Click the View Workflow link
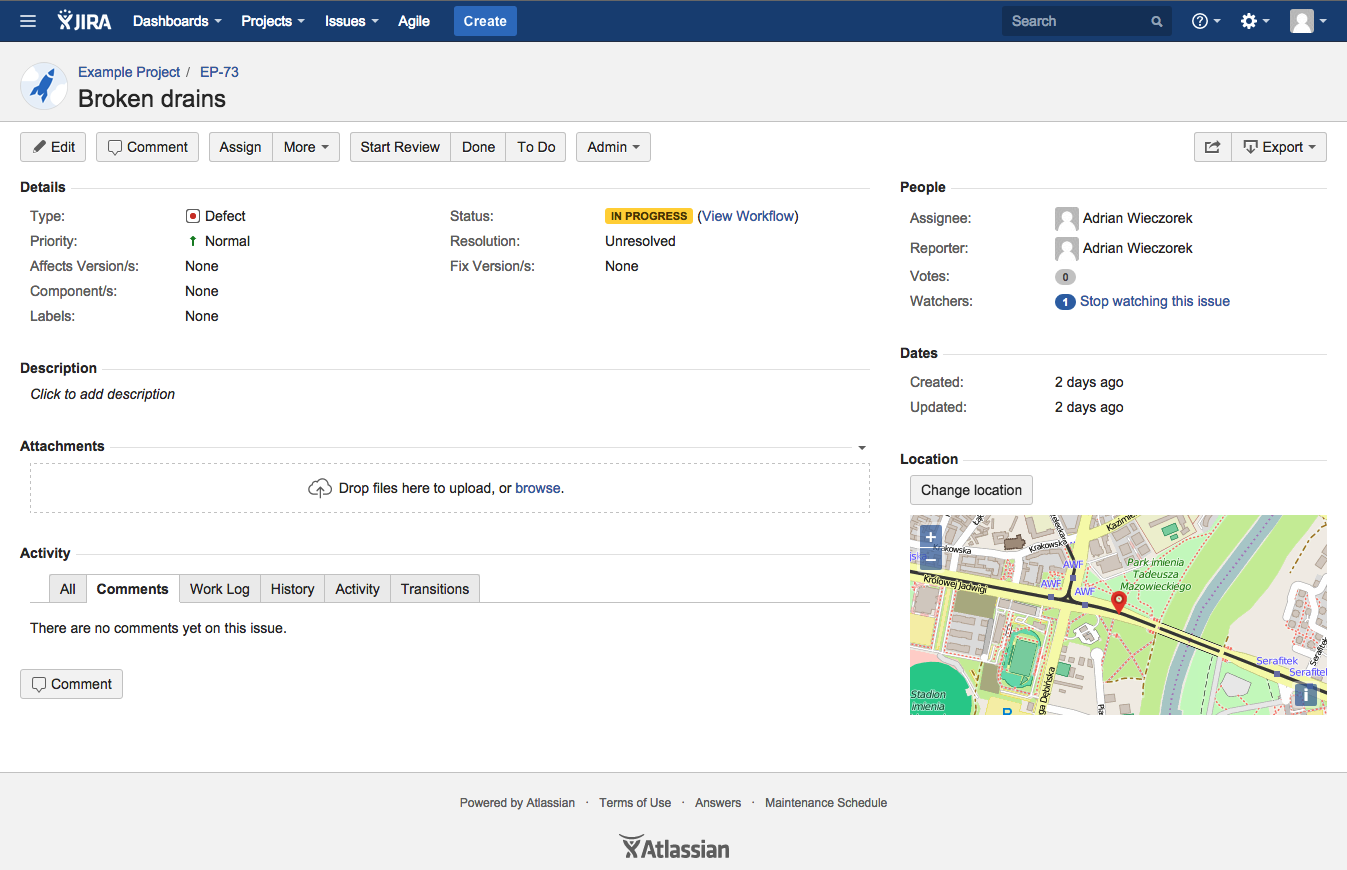The width and height of the screenshot is (1347, 870). coord(748,216)
